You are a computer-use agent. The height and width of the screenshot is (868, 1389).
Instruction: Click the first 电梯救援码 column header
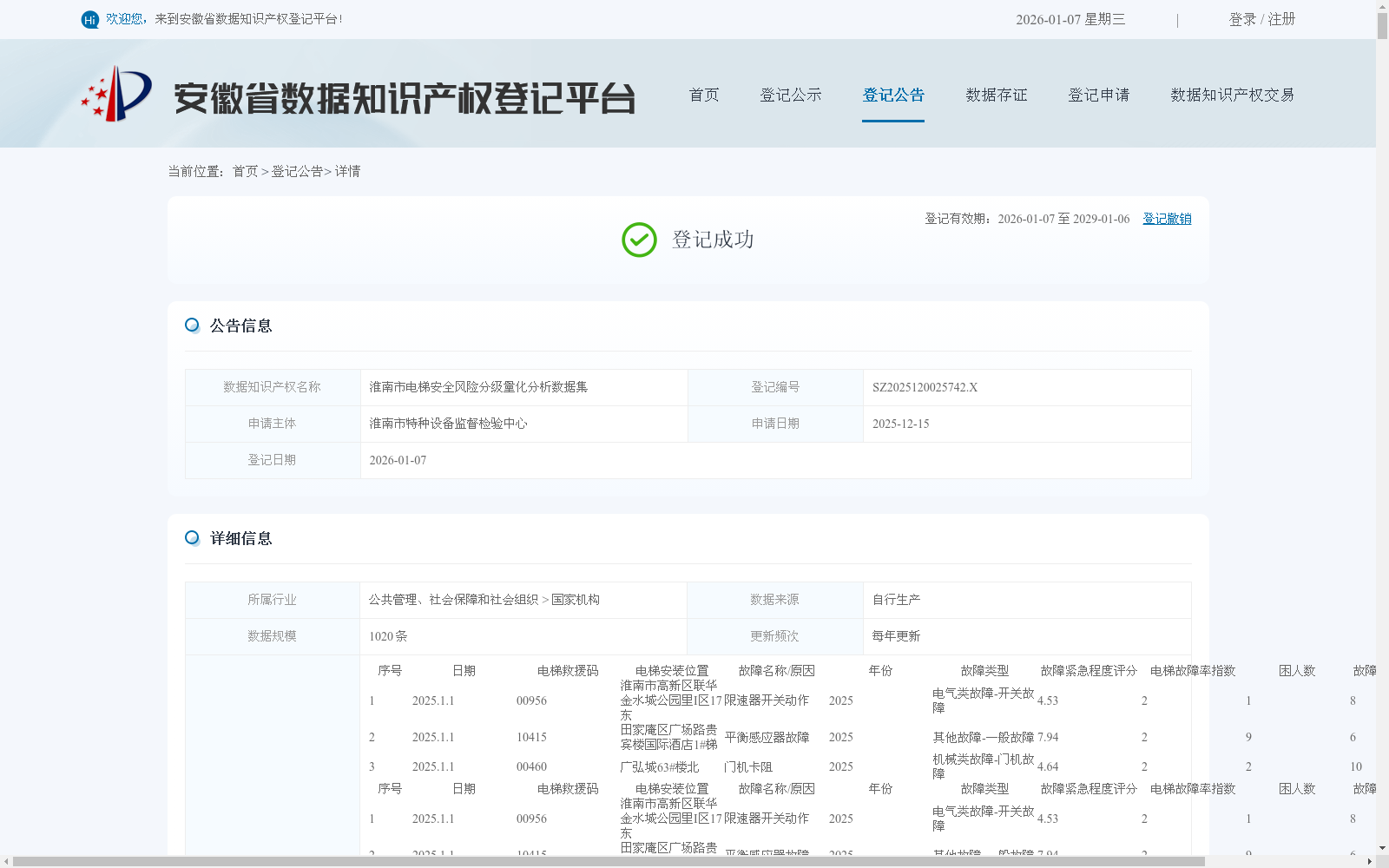[568, 671]
